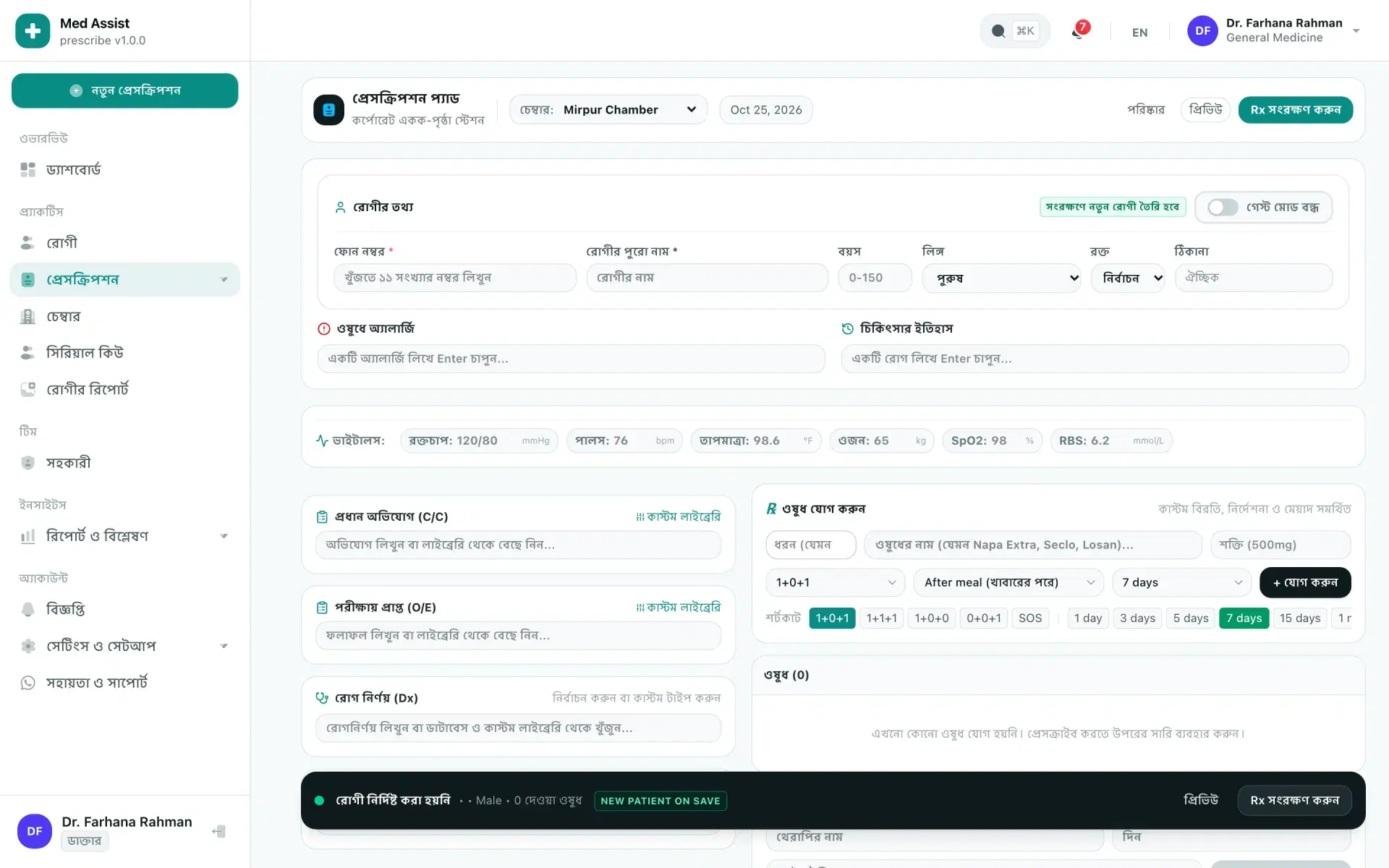Screen dimensions: 1389x868
Task: Click the medical history clock icon
Action: (x=848, y=328)
